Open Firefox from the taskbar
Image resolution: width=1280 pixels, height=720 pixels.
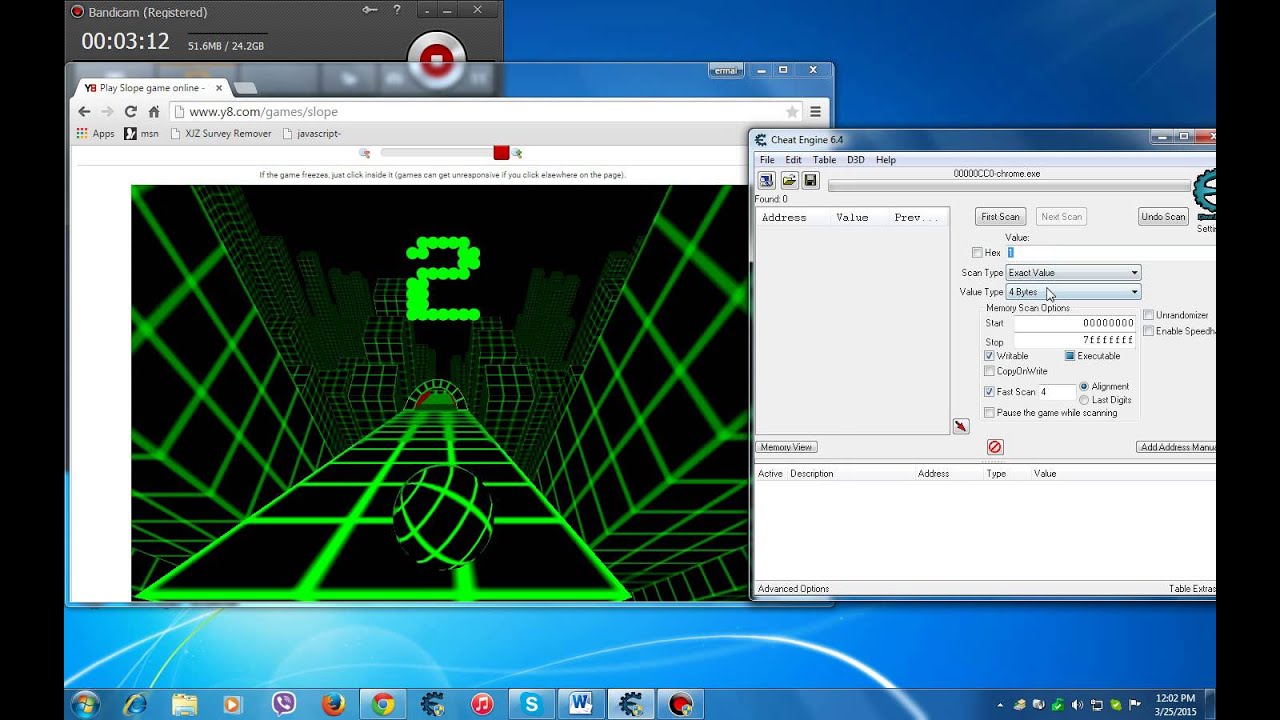click(333, 704)
